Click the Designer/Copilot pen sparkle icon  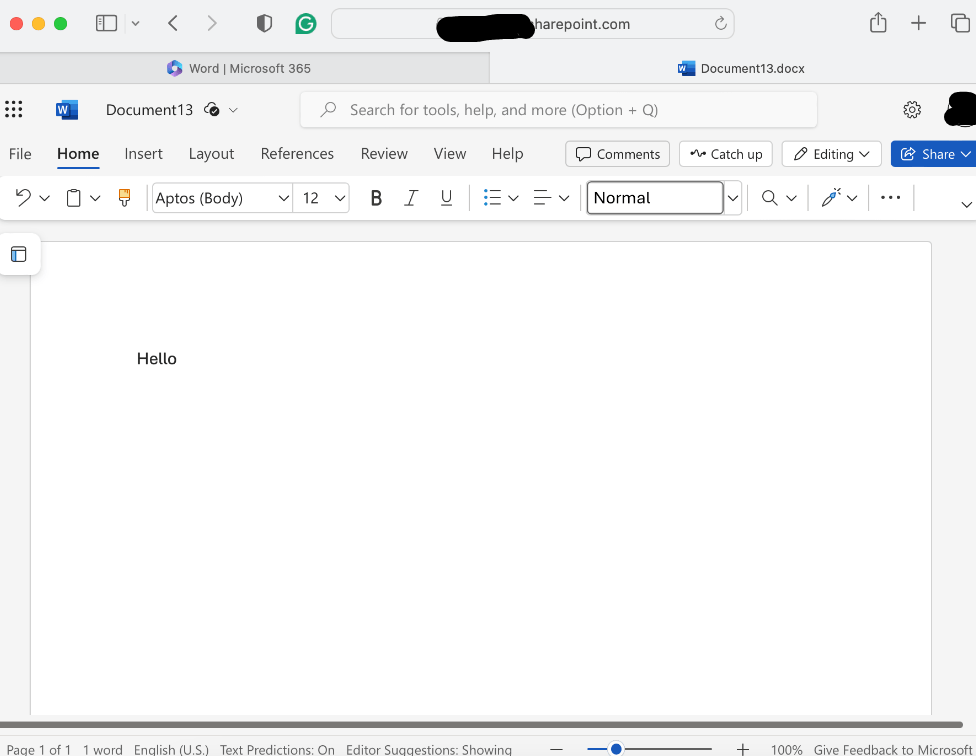831,197
